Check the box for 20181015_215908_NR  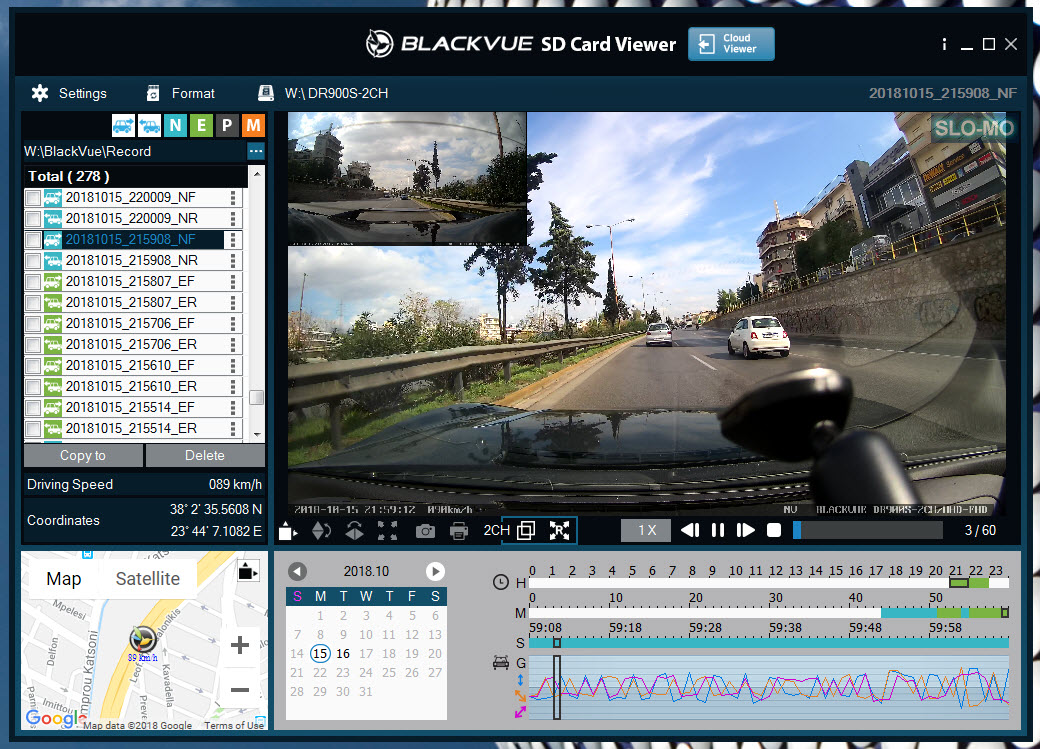[x=32, y=261]
